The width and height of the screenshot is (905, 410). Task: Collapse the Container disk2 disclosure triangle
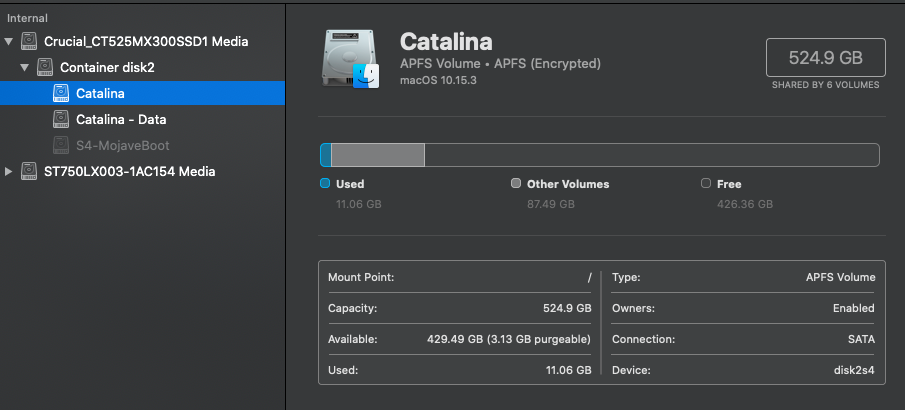click(24, 68)
